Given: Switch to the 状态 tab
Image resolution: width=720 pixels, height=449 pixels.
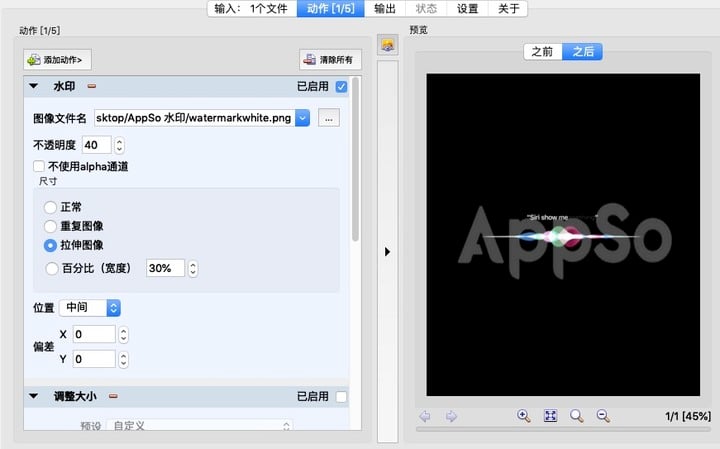Looking at the screenshot, I should (426, 9).
